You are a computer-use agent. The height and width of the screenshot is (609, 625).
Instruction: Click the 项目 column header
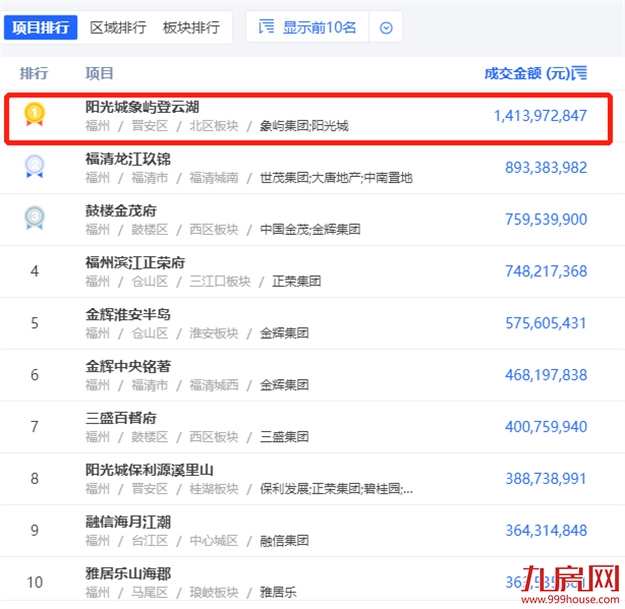[99, 73]
